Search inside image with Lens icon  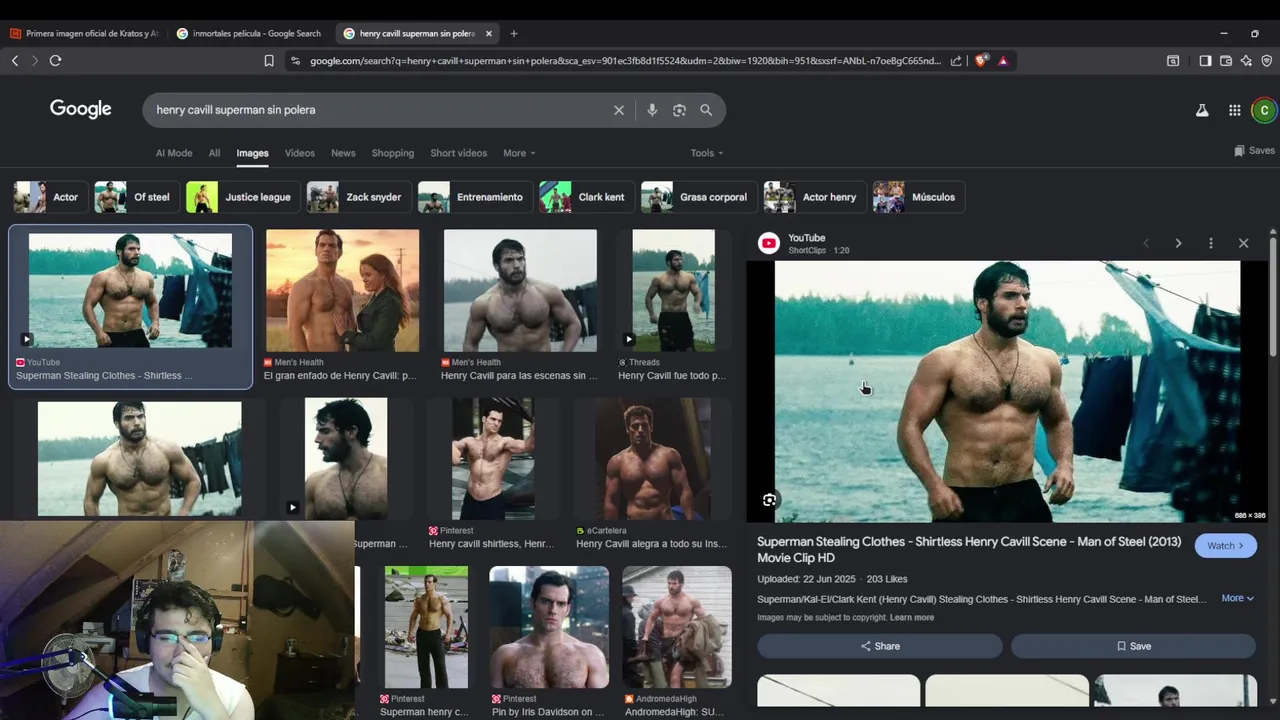[769, 500]
